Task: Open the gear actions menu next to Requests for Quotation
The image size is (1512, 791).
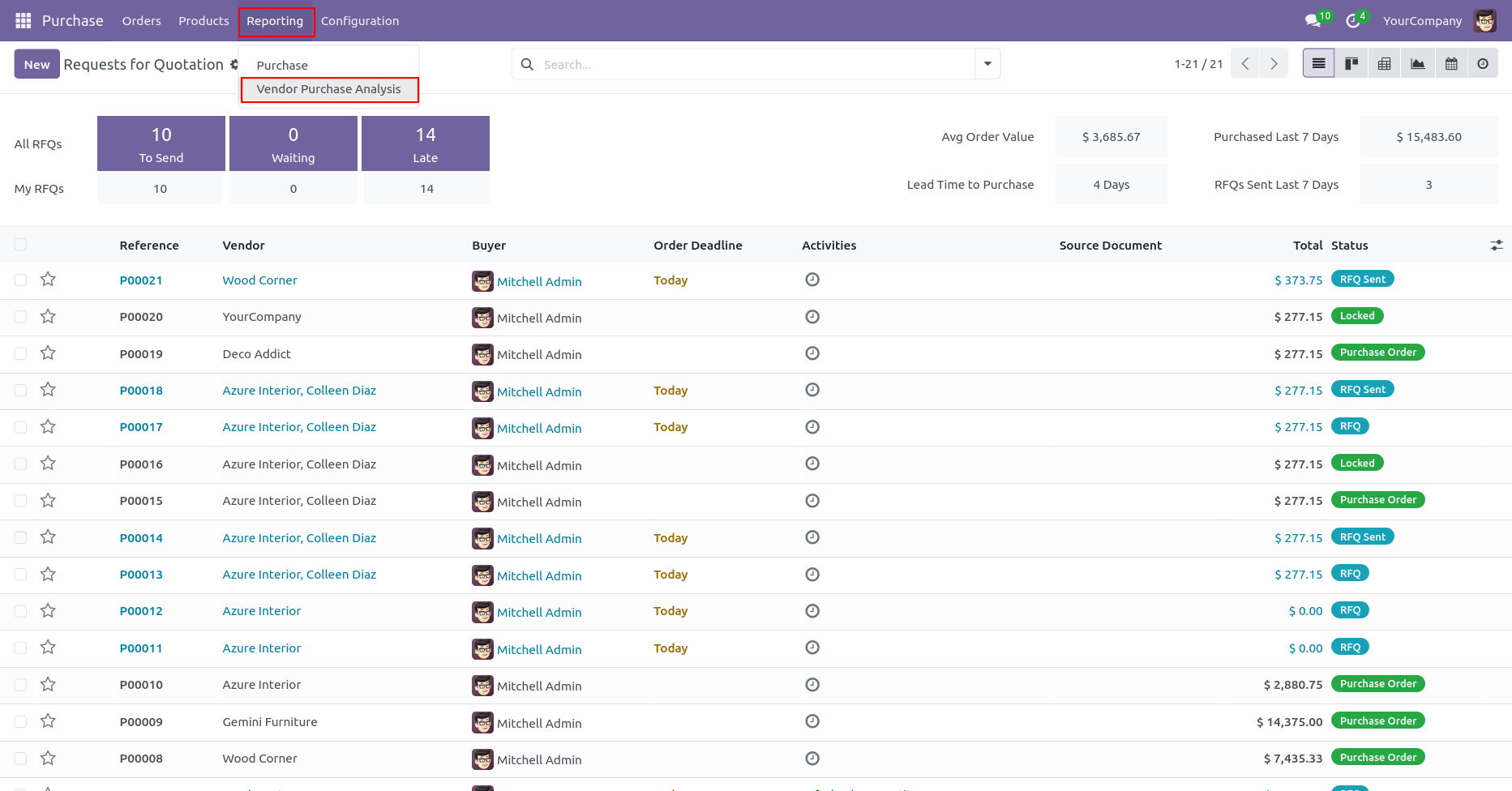Action: click(234, 64)
